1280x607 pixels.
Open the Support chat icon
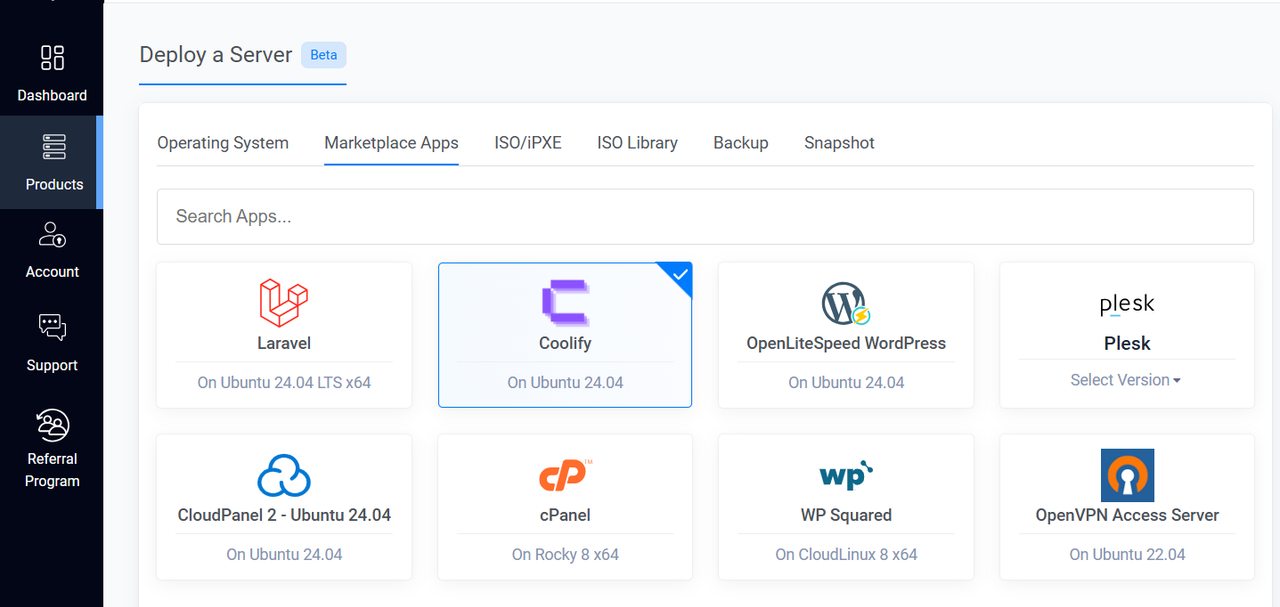pyautogui.click(x=52, y=328)
